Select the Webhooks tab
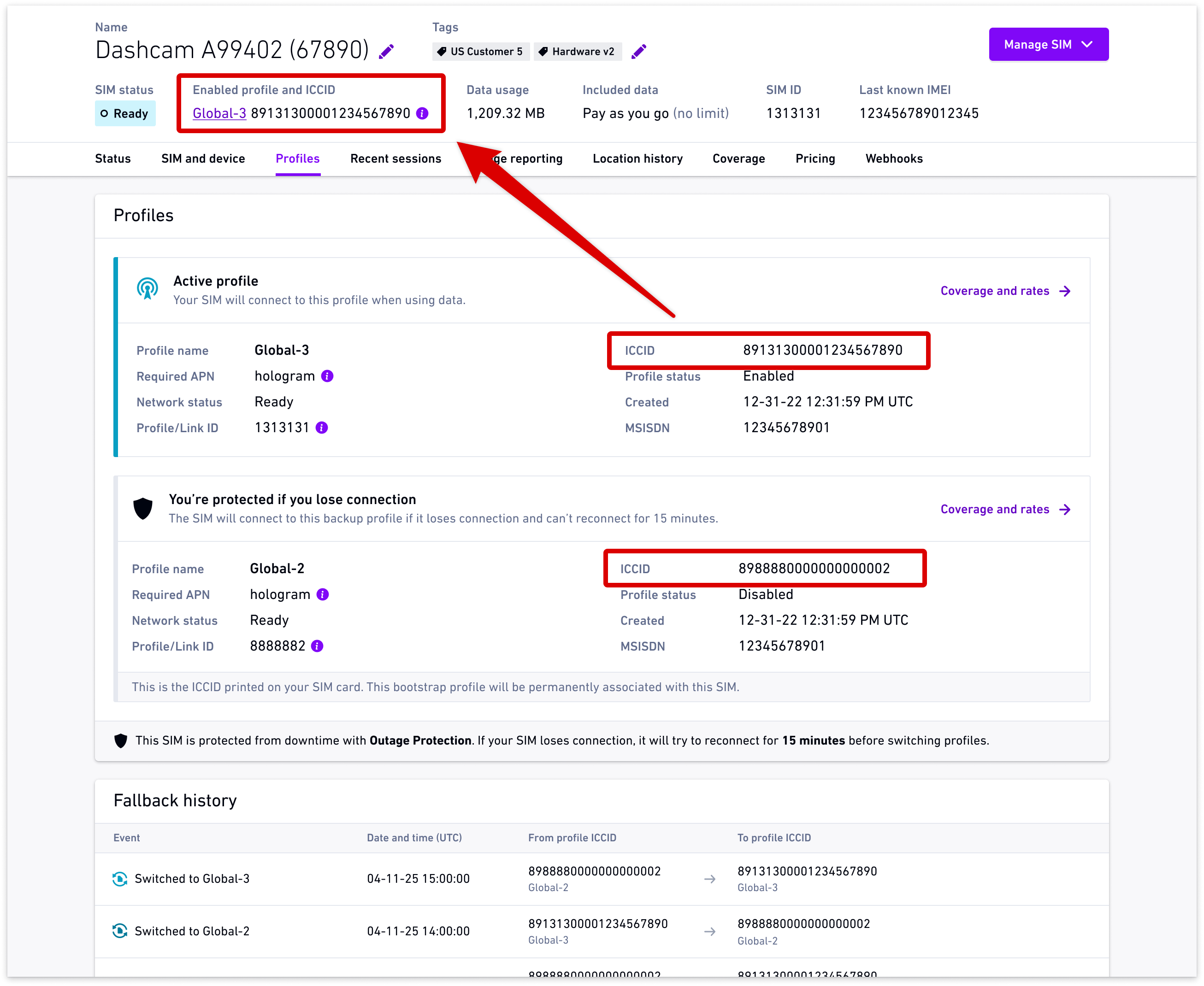 (x=894, y=158)
